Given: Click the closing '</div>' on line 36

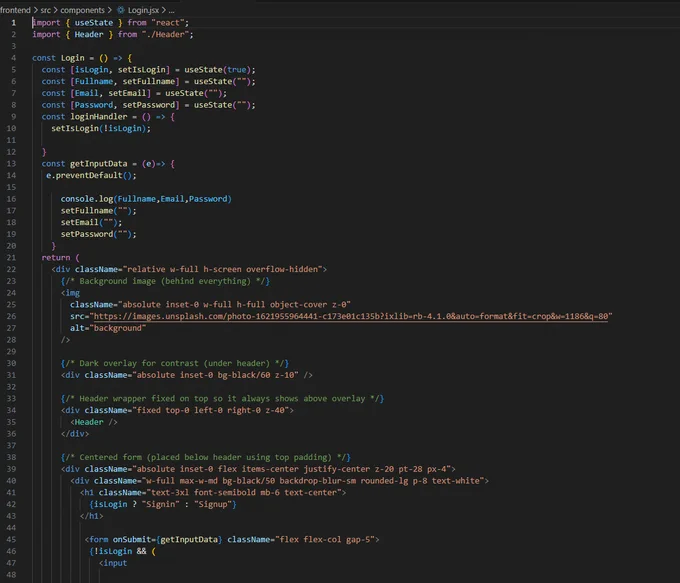Looking at the screenshot, I should (75, 433).
